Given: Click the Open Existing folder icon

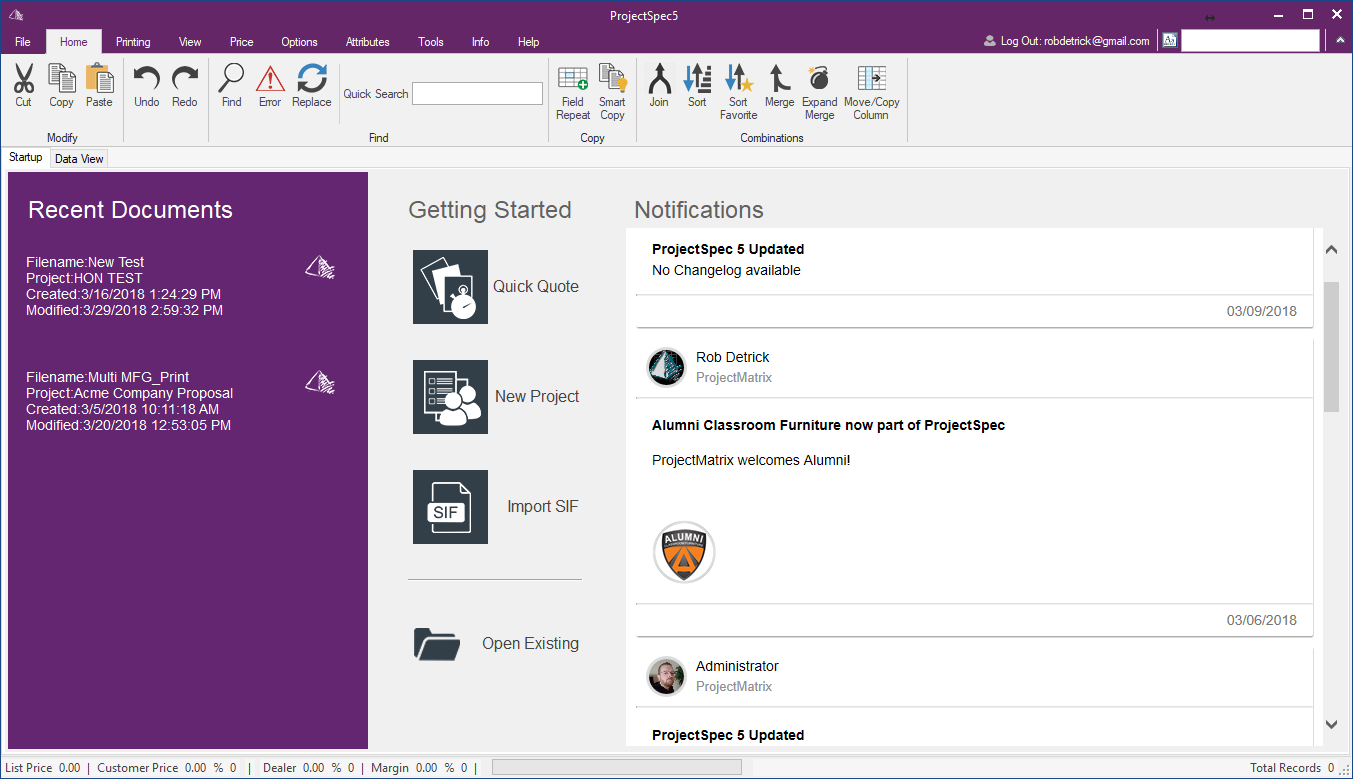Looking at the screenshot, I should [x=437, y=644].
